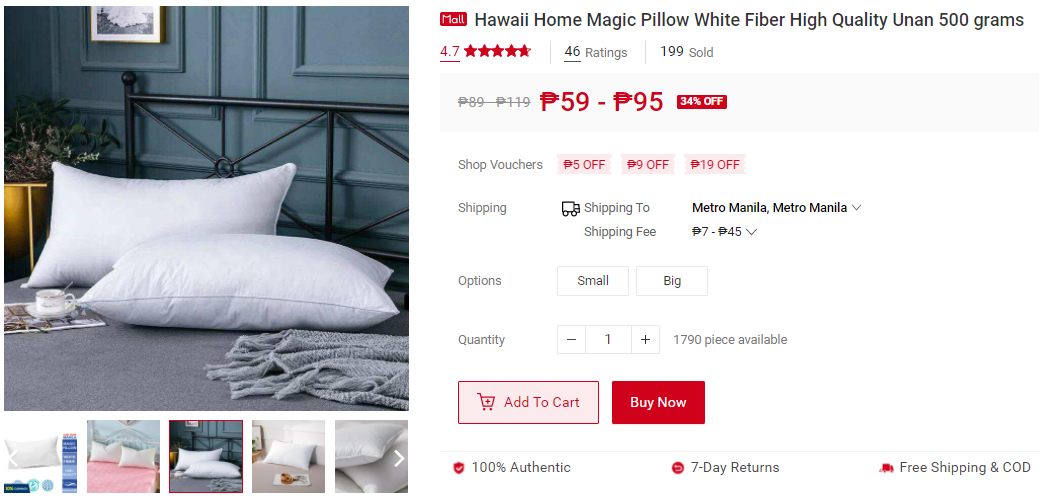This screenshot has height=501, width=1042.
Task: Increase quantity with the plus button
Action: click(645, 340)
